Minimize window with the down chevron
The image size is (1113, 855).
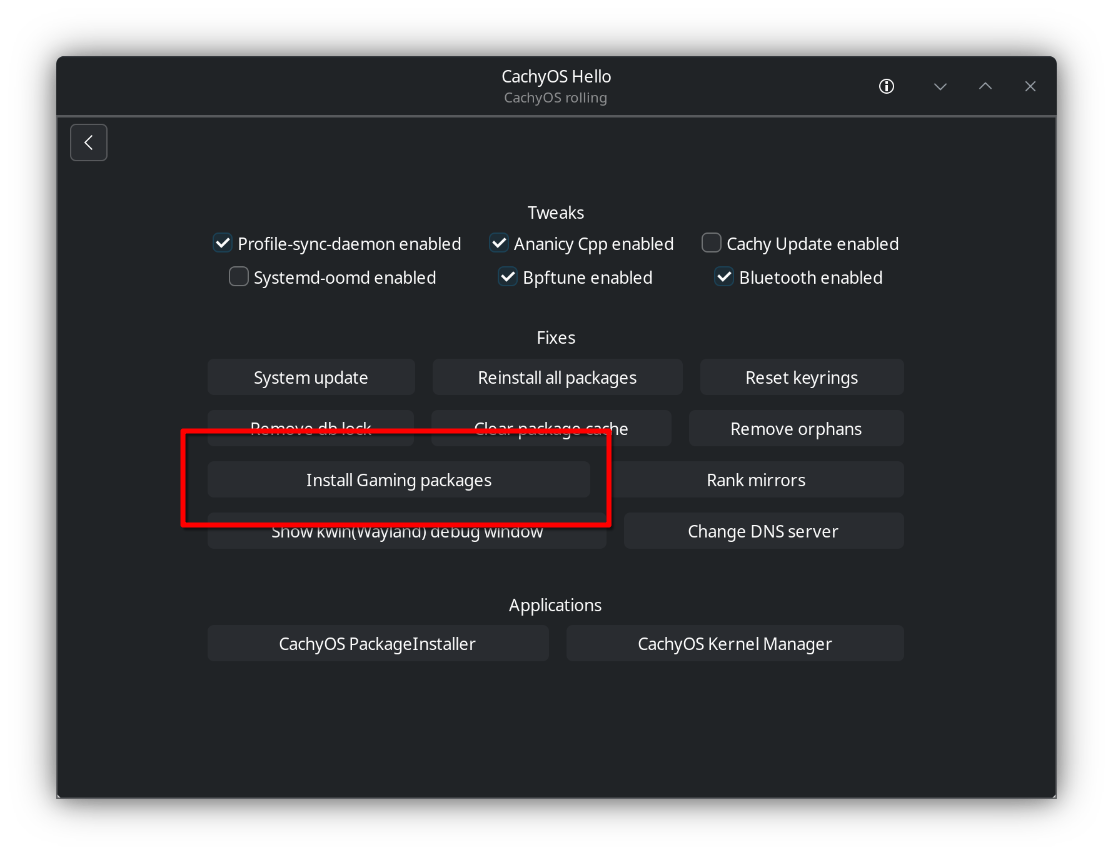point(940,87)
